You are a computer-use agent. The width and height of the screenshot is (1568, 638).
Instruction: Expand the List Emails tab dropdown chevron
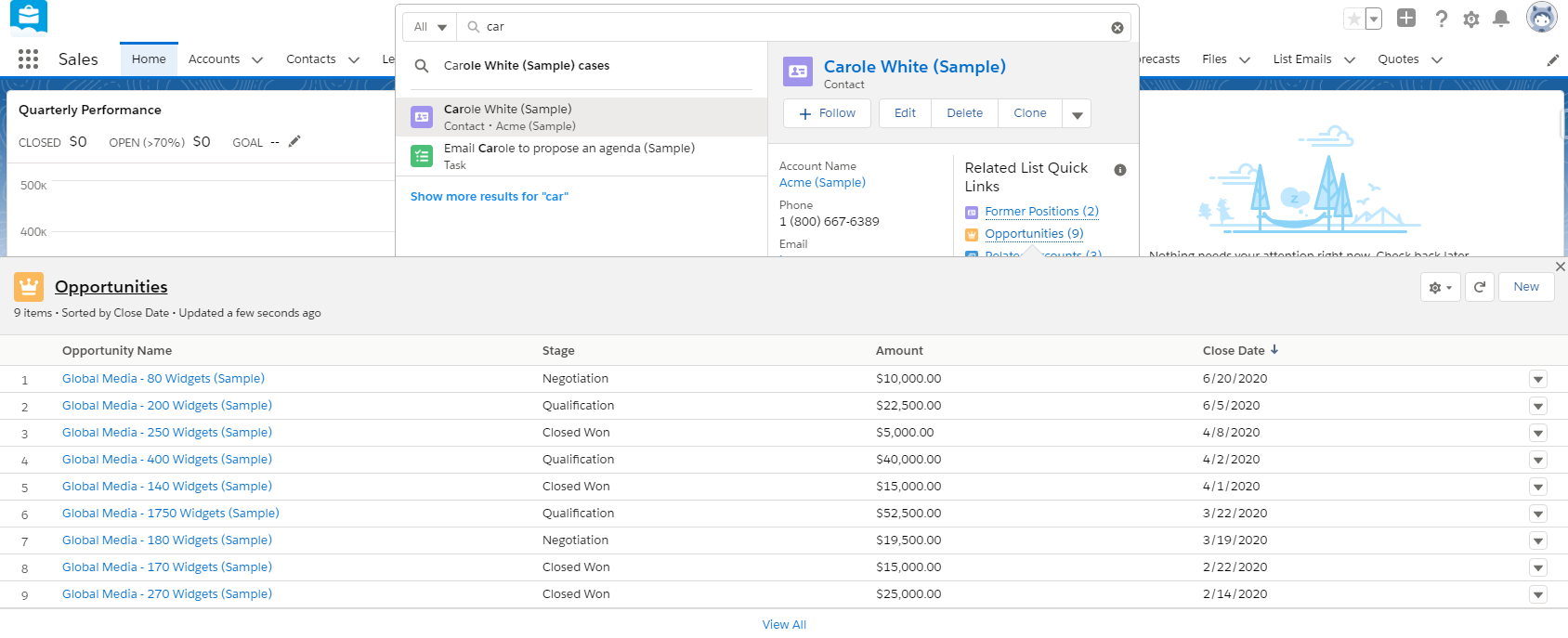click(x=1350, y=60)
